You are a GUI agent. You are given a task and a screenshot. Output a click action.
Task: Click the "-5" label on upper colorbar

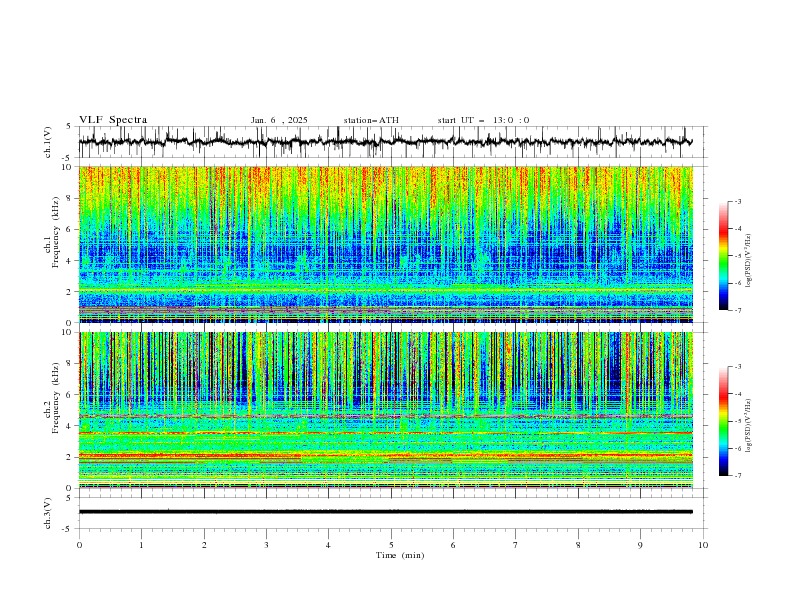point(738,256)
